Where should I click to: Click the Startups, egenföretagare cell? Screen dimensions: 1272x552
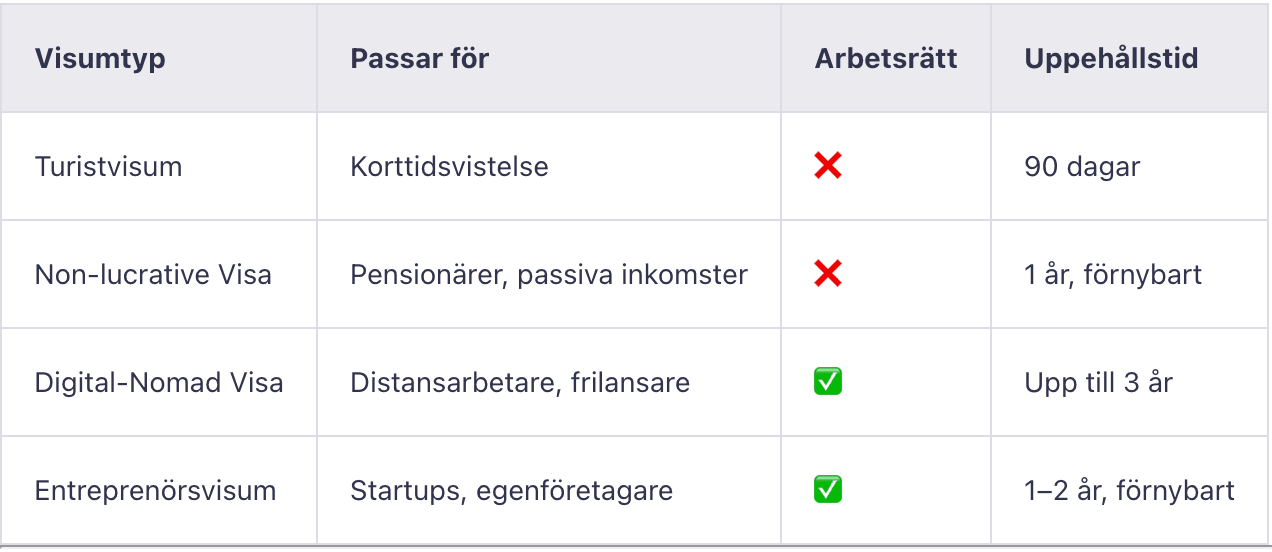coord(511,490)
